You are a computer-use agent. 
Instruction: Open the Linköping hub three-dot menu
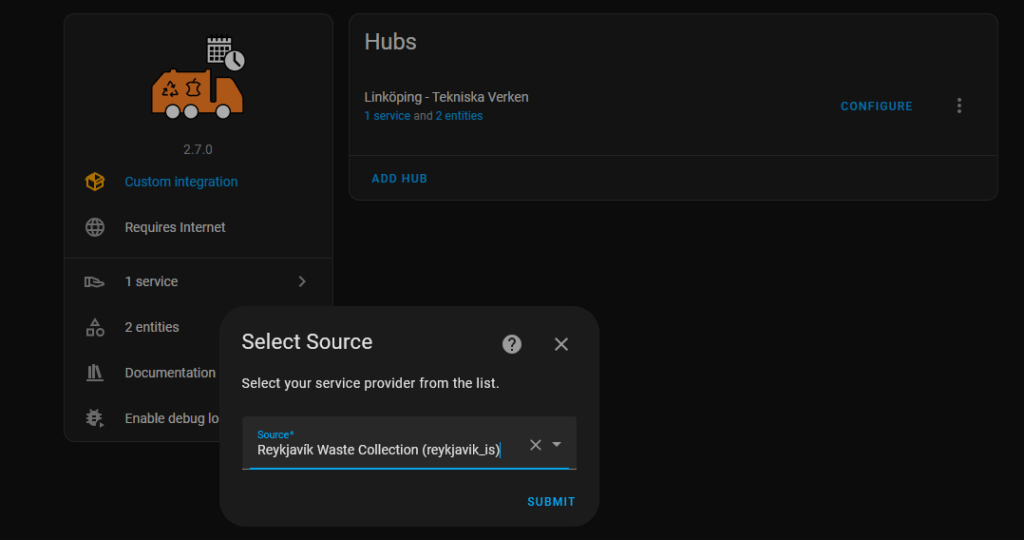959,106
